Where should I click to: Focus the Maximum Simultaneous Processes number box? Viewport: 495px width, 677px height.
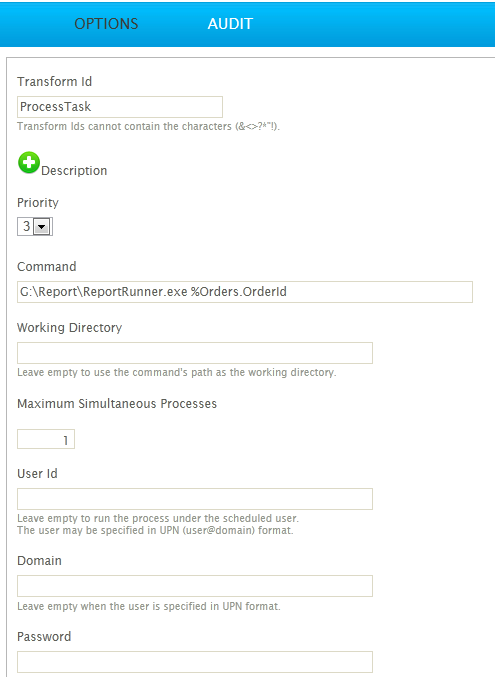coord(46,439)
